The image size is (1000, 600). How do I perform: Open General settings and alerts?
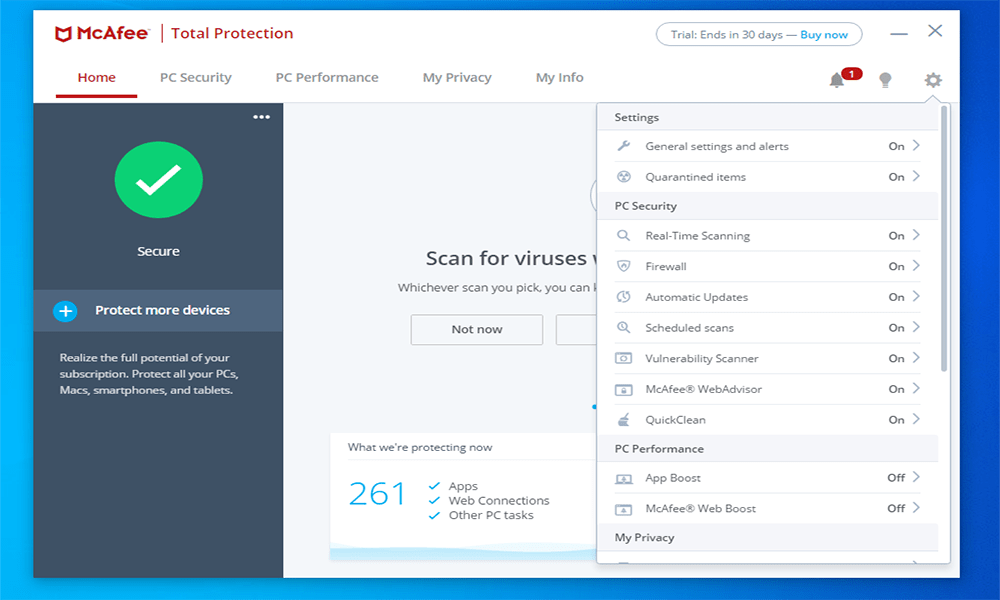click(x=768, y=146)
